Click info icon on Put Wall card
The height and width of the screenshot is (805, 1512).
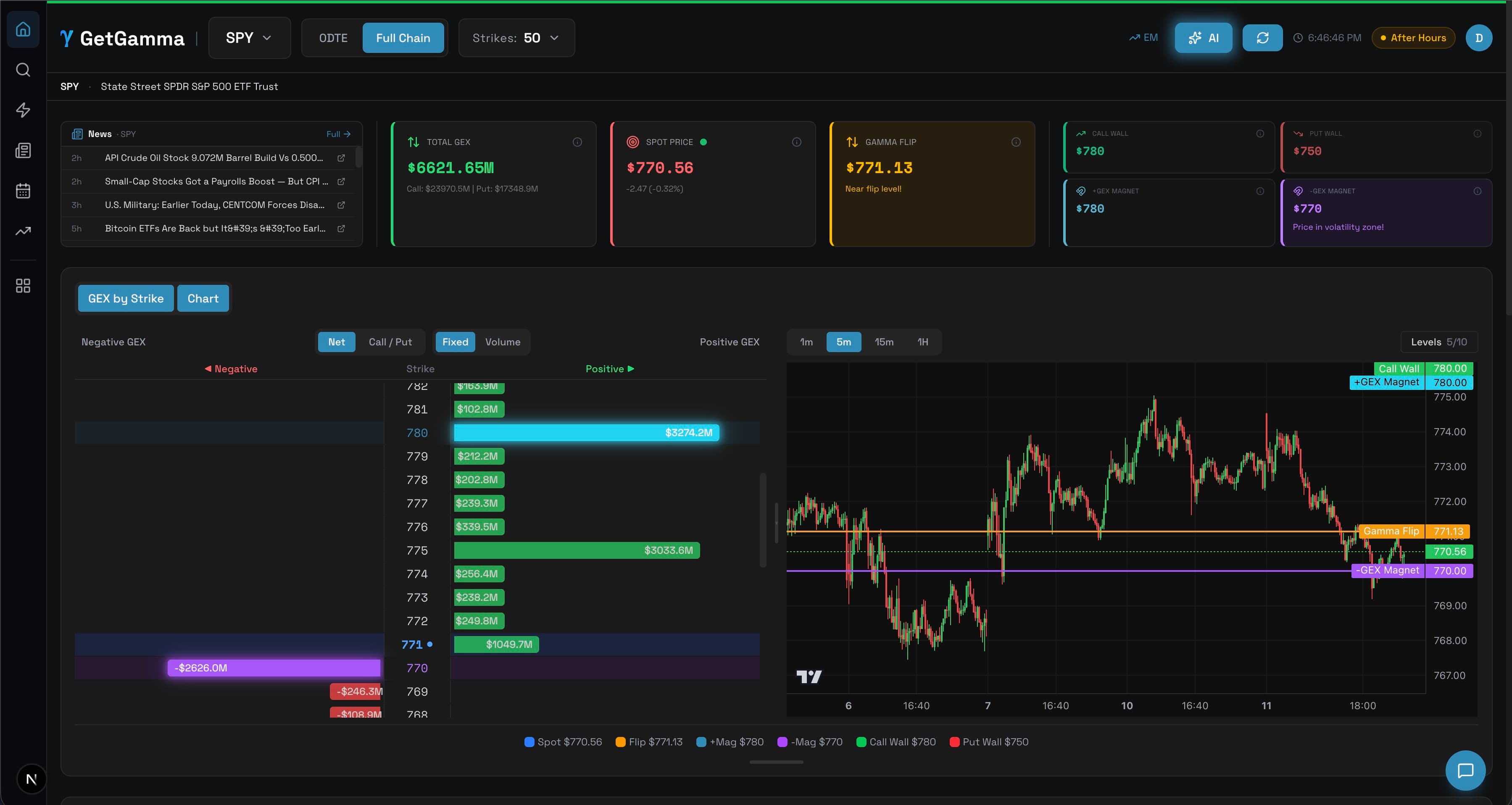[x=1477, y=134]
